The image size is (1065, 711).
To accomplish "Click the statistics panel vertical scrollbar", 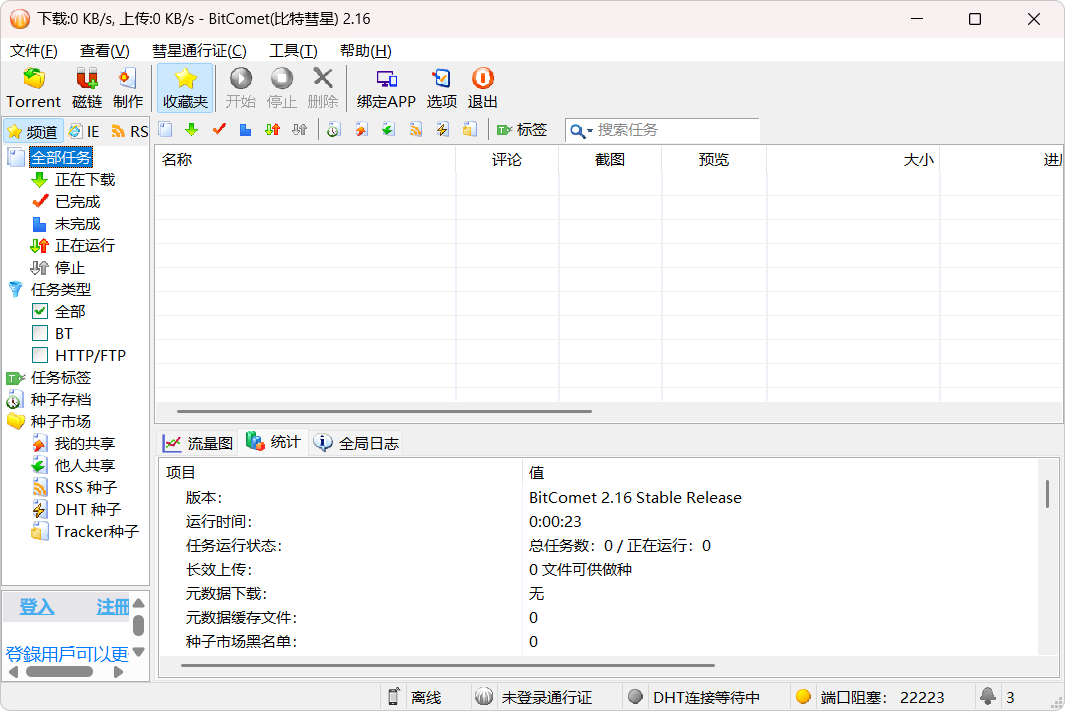I will 1047,494.
